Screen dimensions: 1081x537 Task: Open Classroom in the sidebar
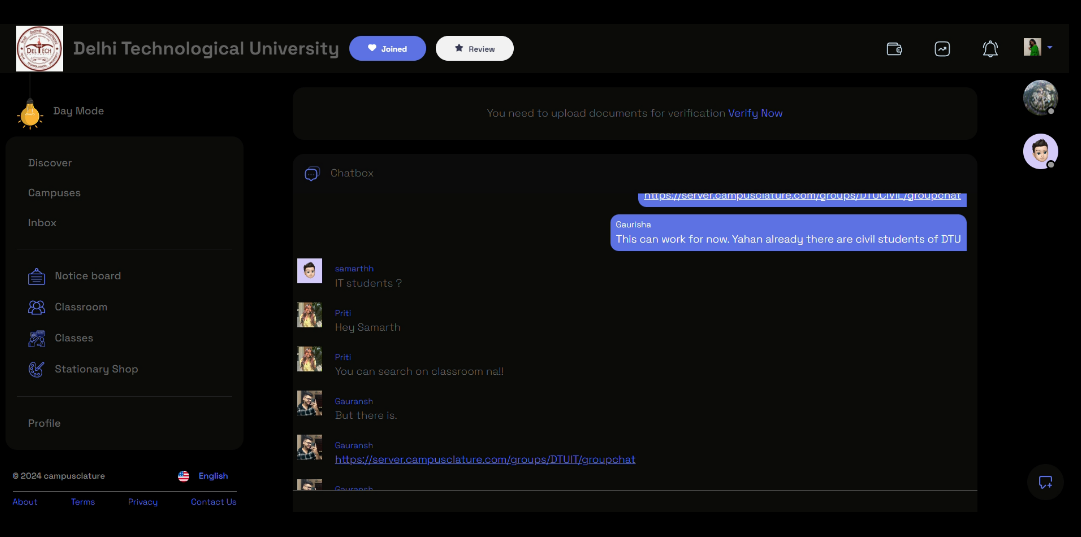[x=81, y=307]
